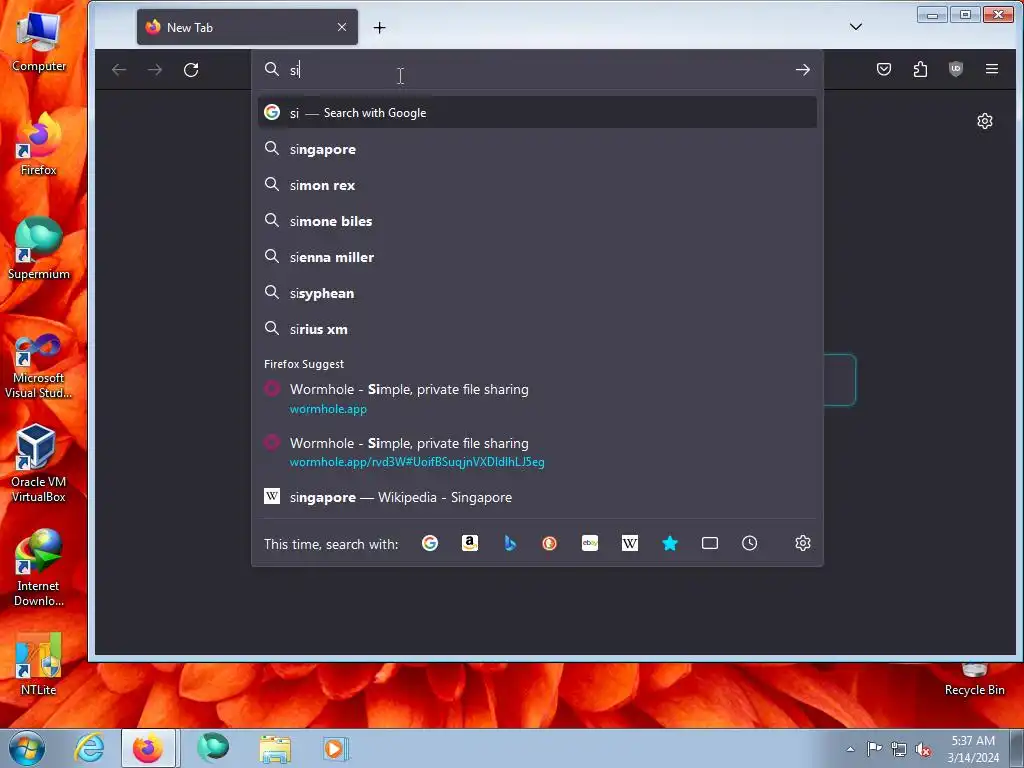The width and height of the screenshot is (1024, 768).
Task: Select the 'singapore' search suggestion
Action: coord(537,149)
